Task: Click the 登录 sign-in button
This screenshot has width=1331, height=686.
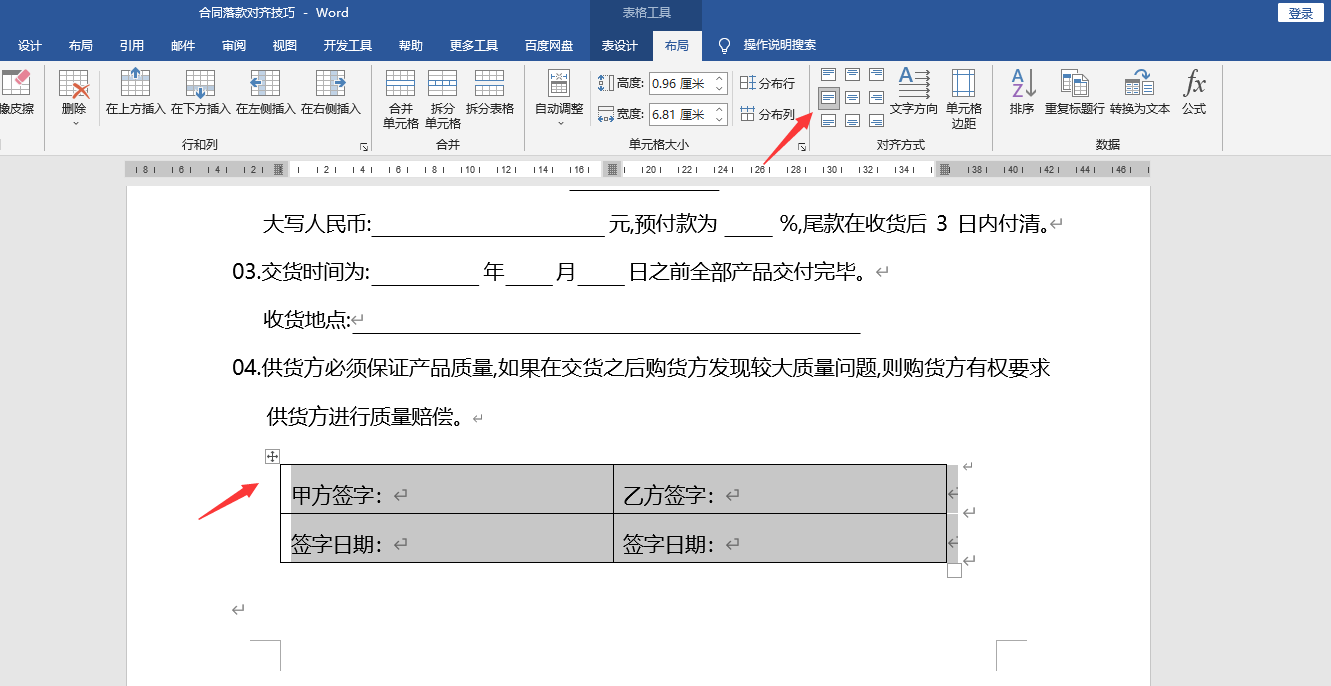Action: click(1301, 13)
